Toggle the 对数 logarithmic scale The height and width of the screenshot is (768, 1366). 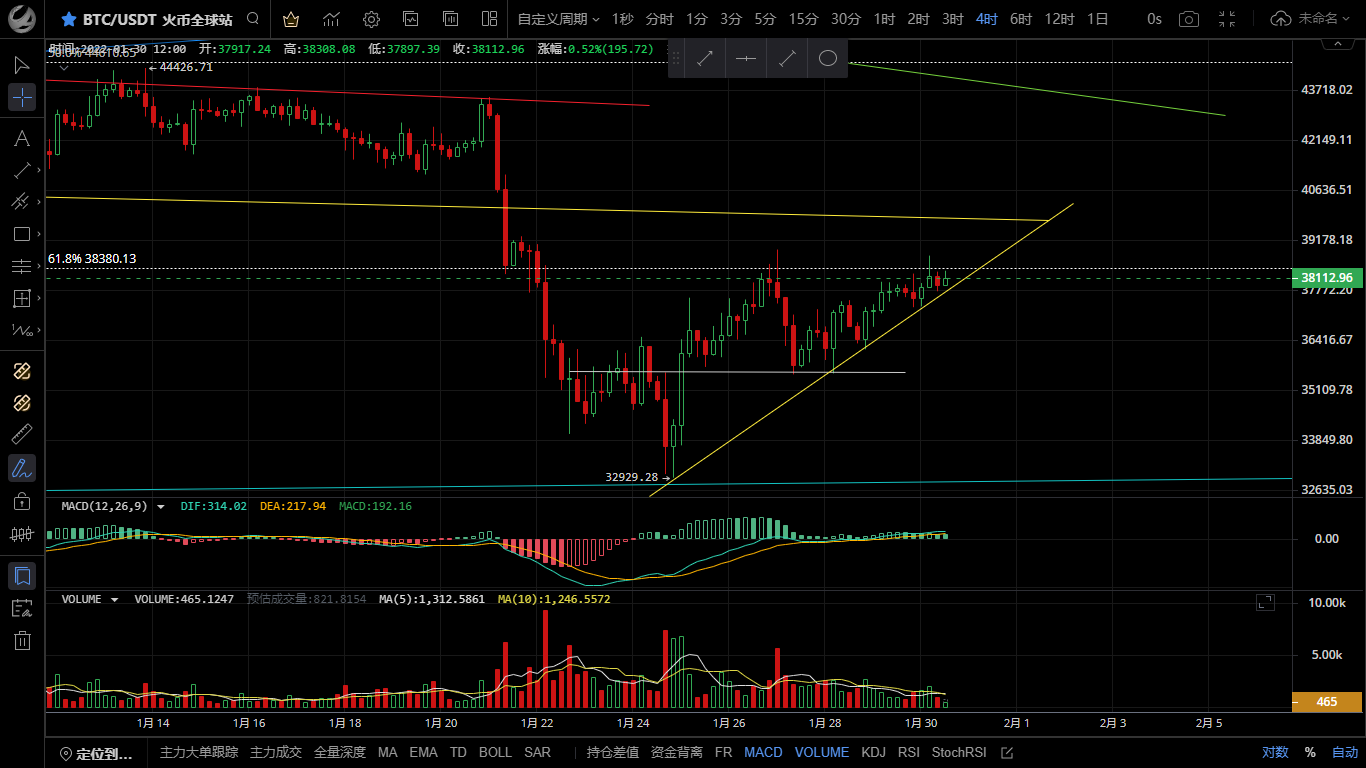1275,753
